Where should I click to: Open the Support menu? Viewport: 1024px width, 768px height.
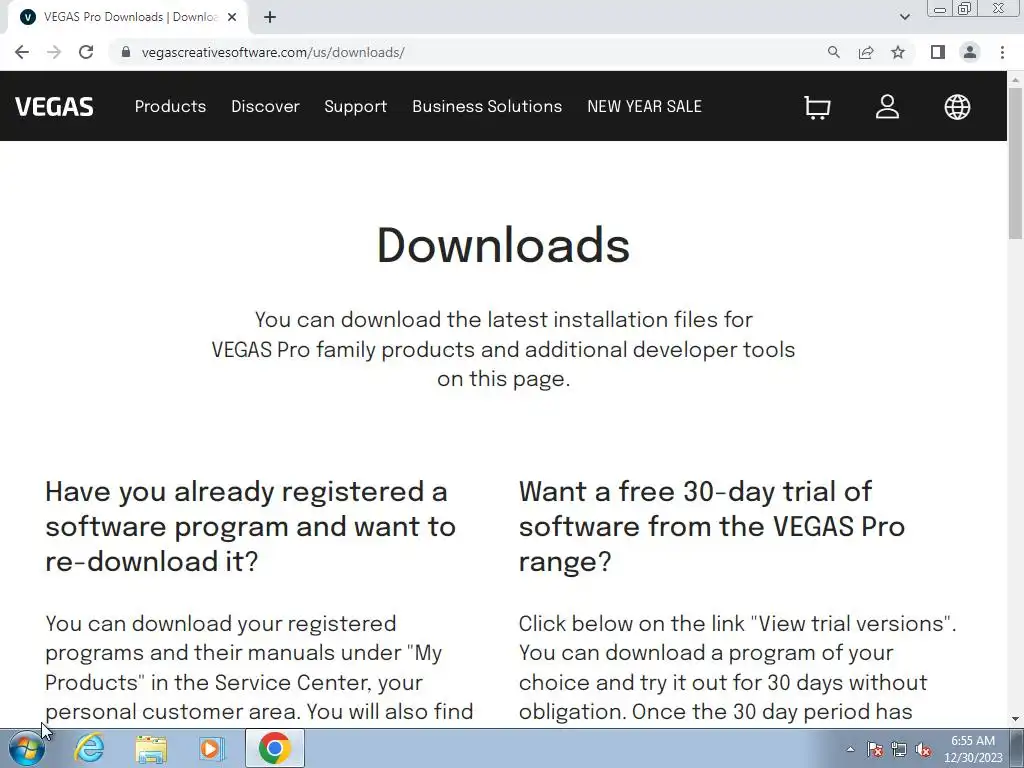click(x=355, y=106)
